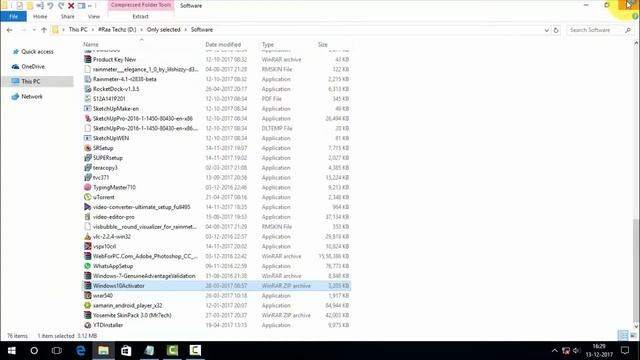Screen dimensions: 640x360
Task: Select the vlc-2.2.4-win32 cone icon
Action: coord(87,237)
